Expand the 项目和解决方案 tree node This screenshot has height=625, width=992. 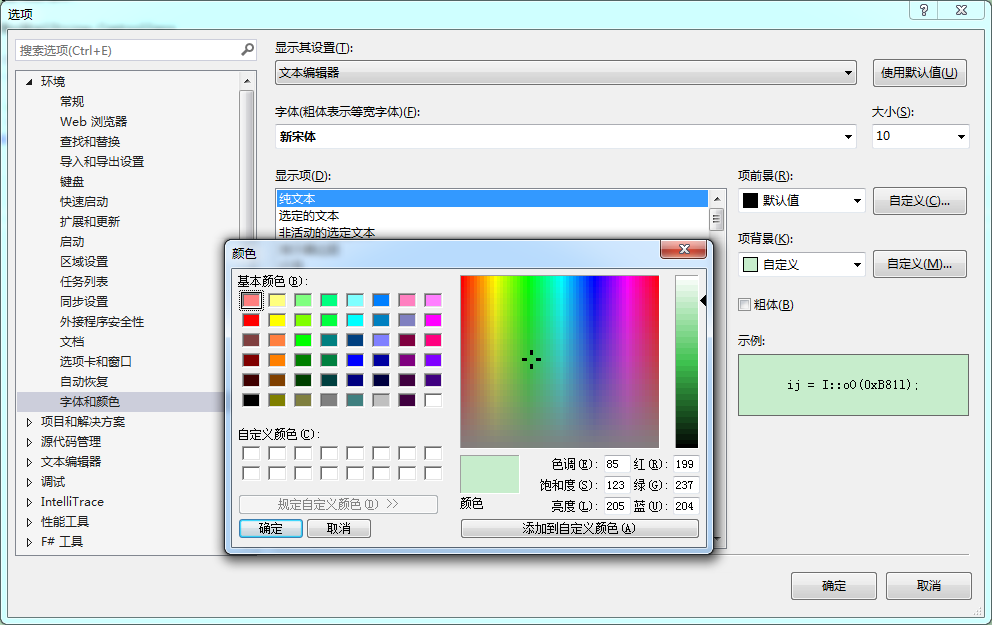click(x=27, y=421)
